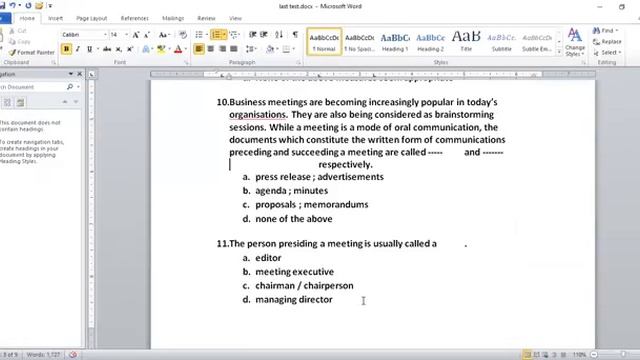Click Redo in Quick Access Toolbar
This screenshot has height=360, width=640.
tap(28, 6)
